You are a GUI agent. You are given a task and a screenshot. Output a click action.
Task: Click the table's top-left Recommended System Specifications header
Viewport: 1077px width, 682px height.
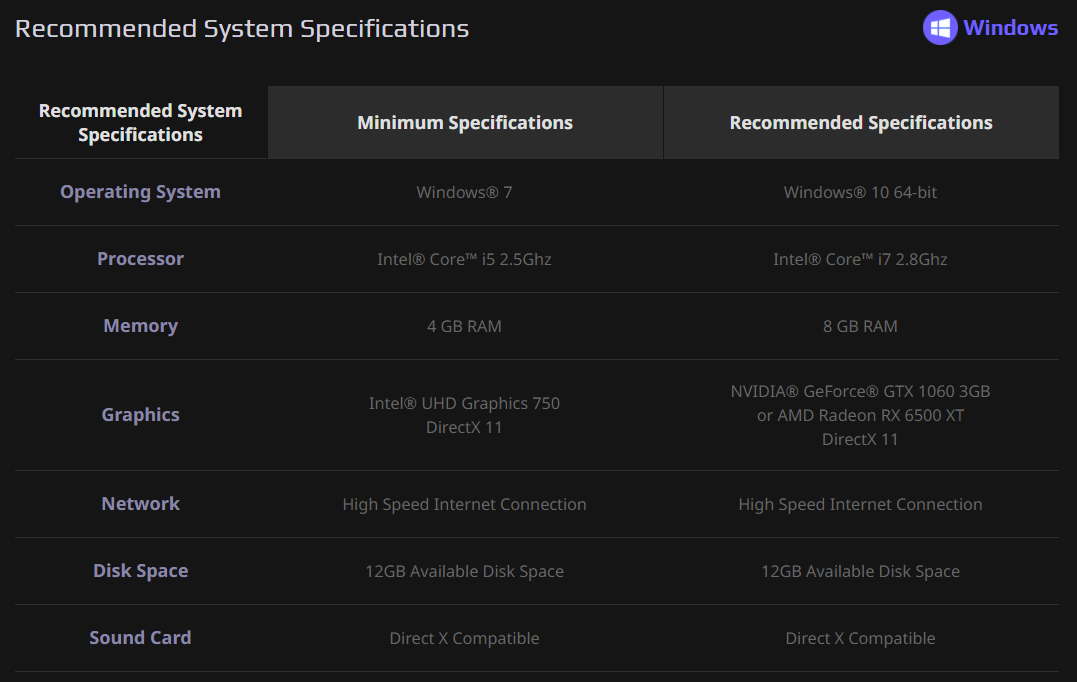point(140,122)
